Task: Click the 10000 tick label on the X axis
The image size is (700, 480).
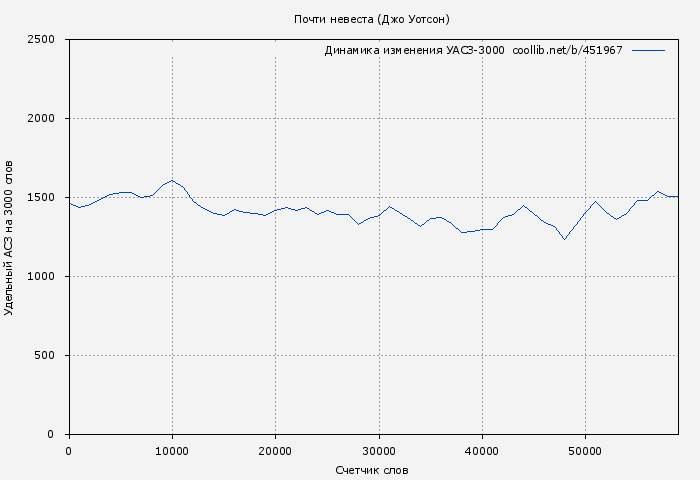Action: click(172, 451)
